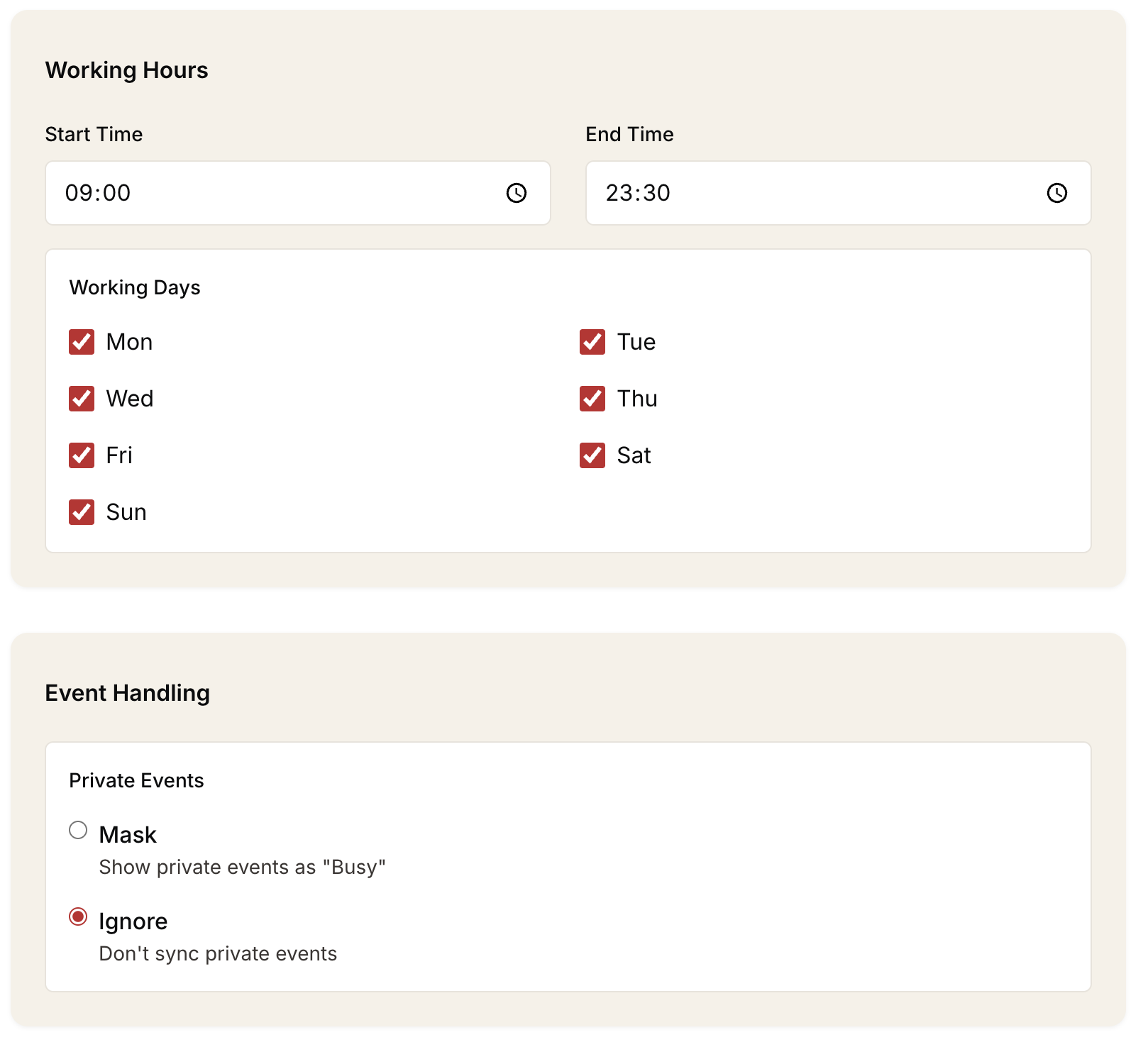Viewport: 1148px width, 1047px height.
Task: Click the Working Days group label
Action: pos(135,287)
